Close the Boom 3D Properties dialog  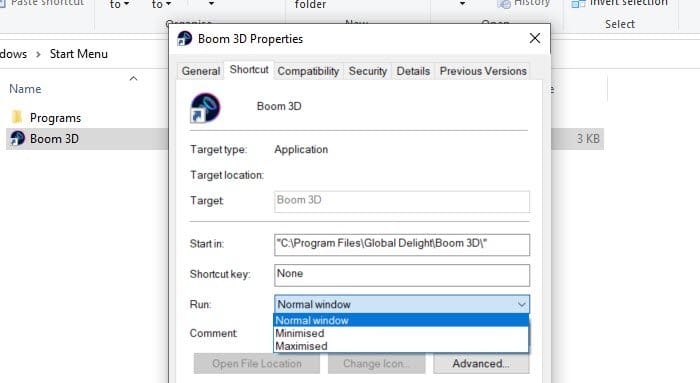click(x=535, y=38)
